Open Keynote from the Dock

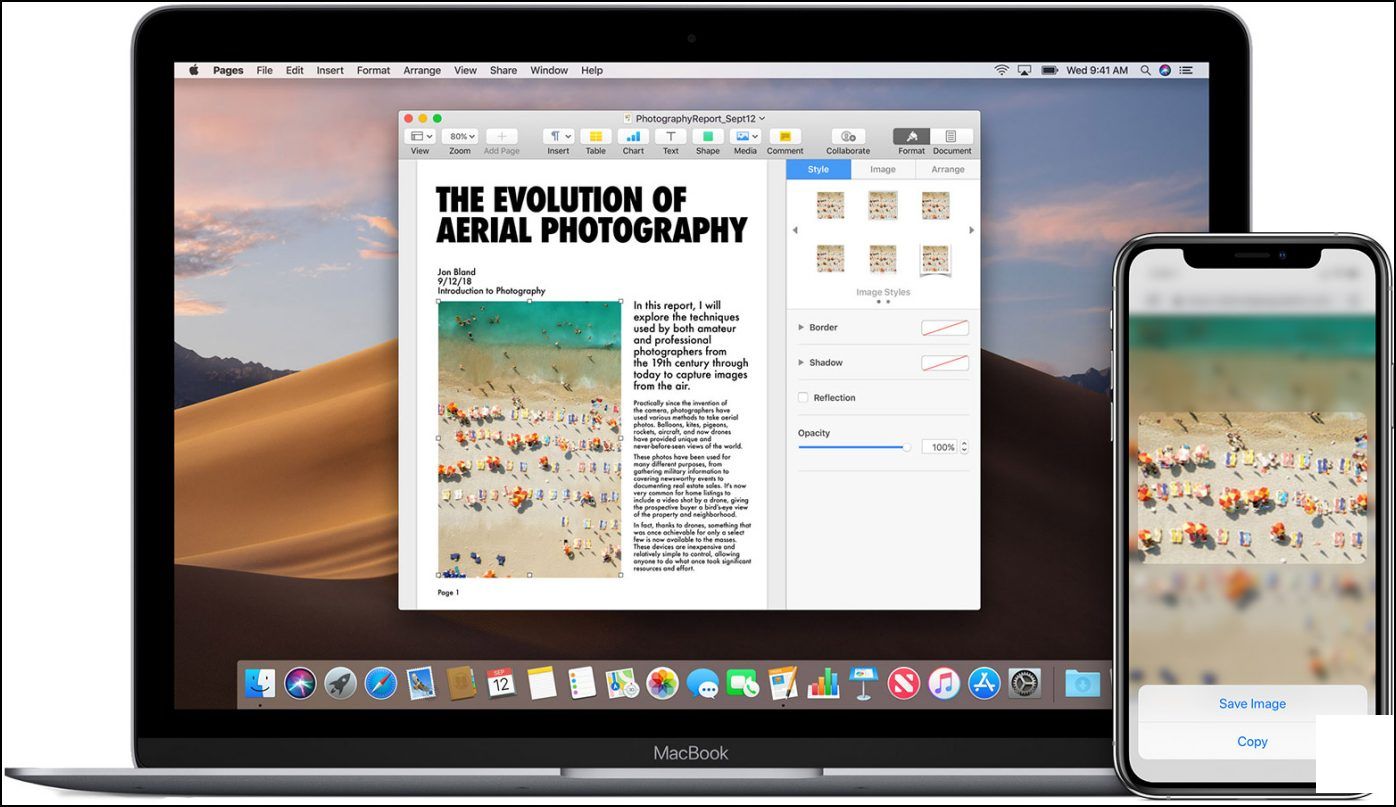pyautogui.click(x=862, y=683)
